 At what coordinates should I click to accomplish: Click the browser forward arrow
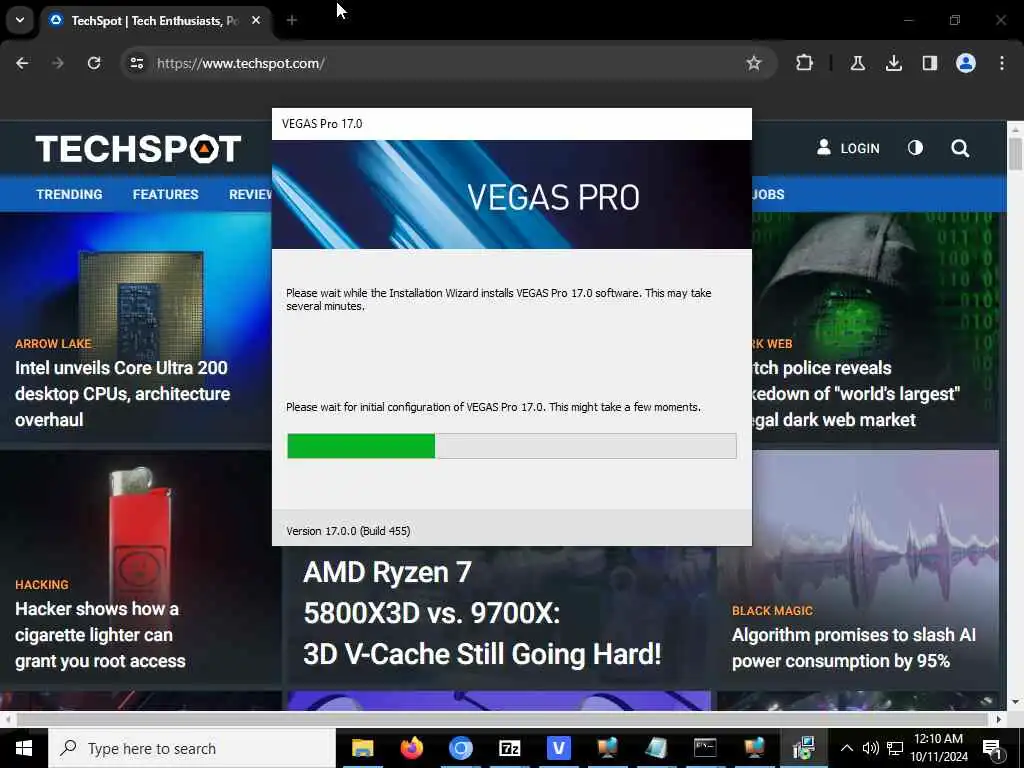[x=58, y=63]
